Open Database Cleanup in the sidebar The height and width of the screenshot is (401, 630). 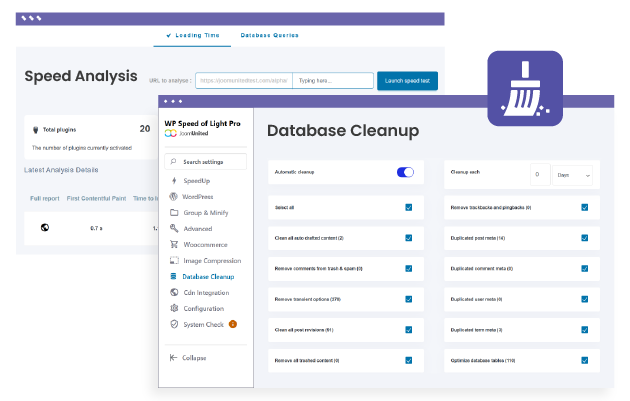pyautogui.click(x=207, y=276)
